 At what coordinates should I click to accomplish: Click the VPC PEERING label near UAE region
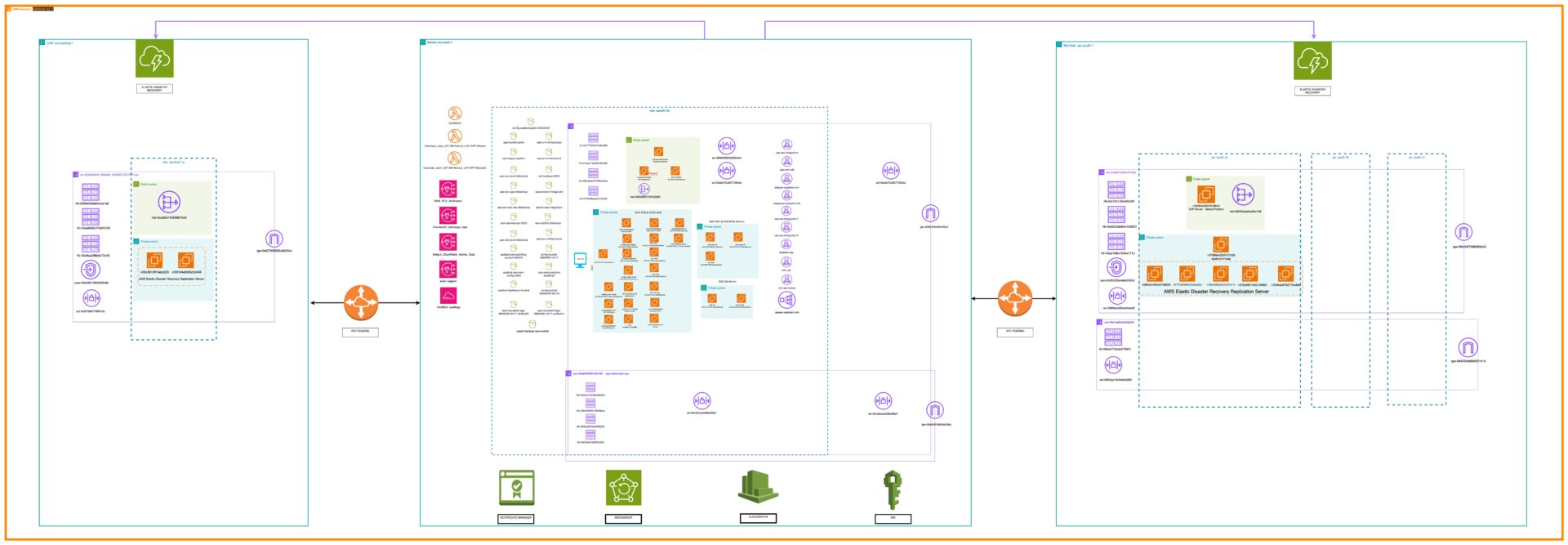tap(360, 332)
